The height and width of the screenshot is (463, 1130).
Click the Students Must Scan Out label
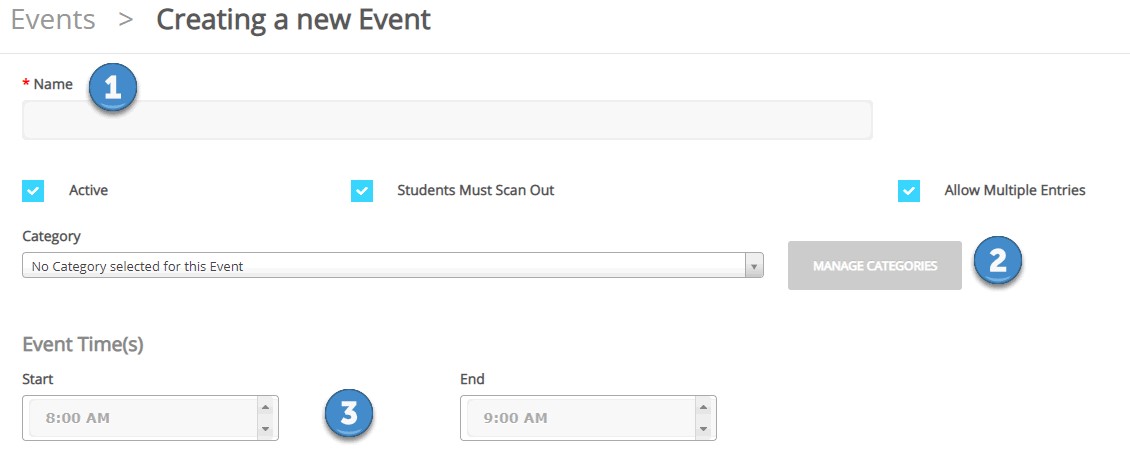(476, 190)
